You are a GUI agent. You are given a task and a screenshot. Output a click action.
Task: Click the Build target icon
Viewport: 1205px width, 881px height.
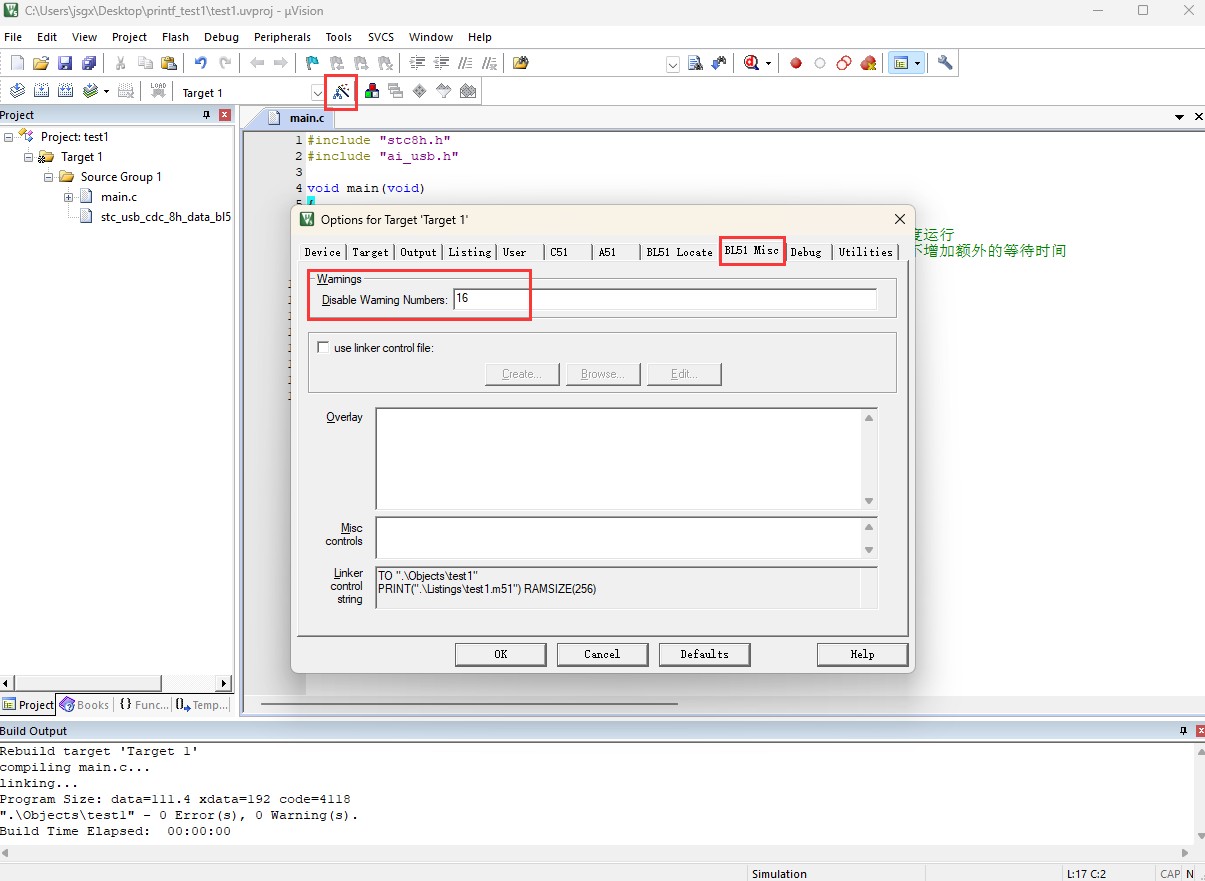pyautogui.click(x=41, y=91)
